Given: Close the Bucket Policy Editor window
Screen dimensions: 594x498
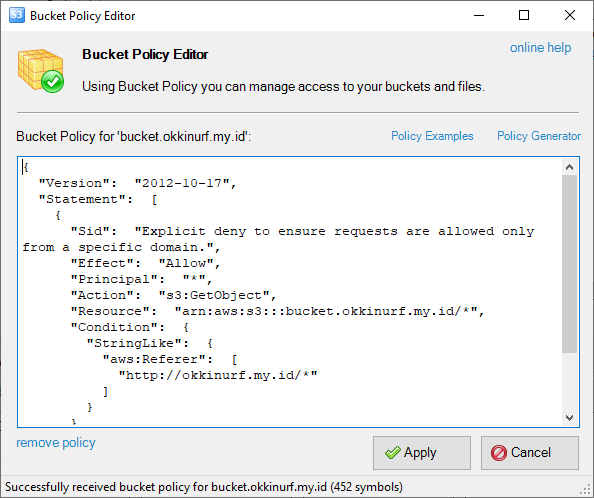Looking at the screenshot, I should [570, 16].
